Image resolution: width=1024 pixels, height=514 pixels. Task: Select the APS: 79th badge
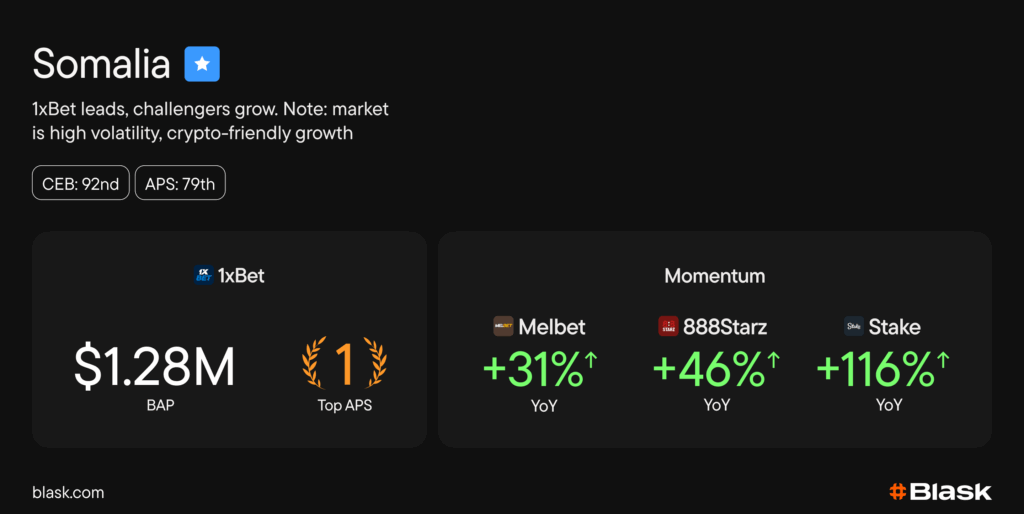180,183
